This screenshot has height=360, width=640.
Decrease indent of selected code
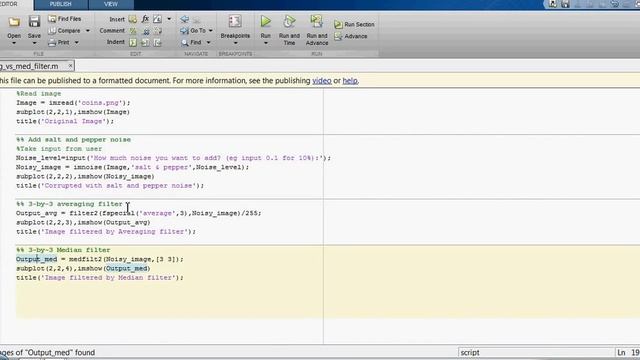pos(158,42)
